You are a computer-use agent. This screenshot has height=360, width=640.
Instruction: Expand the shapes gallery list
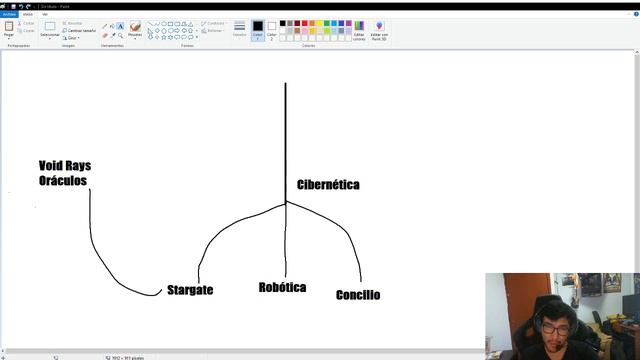tap(197, 37)
